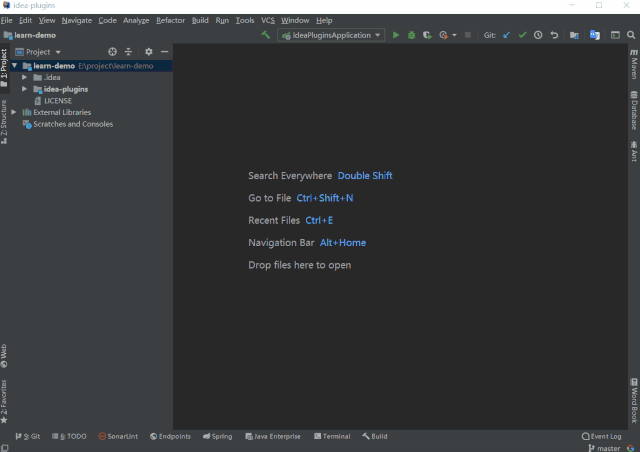Click the locate-in-project target icon
This screenshot has width=640, height=452.
(x=112, y=51)
